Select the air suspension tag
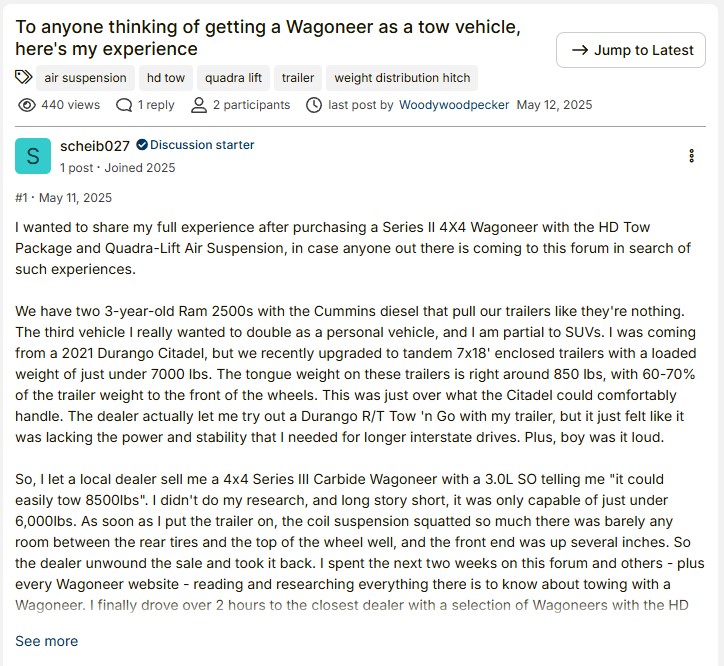The image size is (724, 666). [85, 78]
